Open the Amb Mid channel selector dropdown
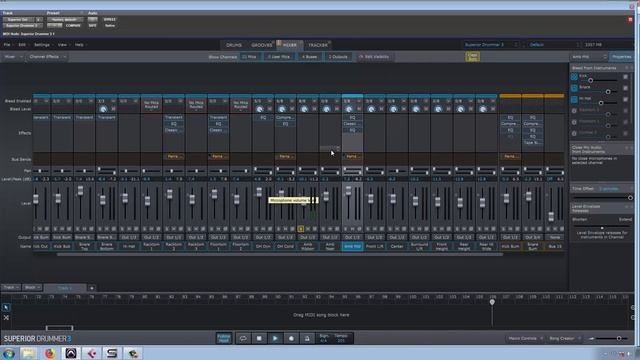 click(589, 57)
